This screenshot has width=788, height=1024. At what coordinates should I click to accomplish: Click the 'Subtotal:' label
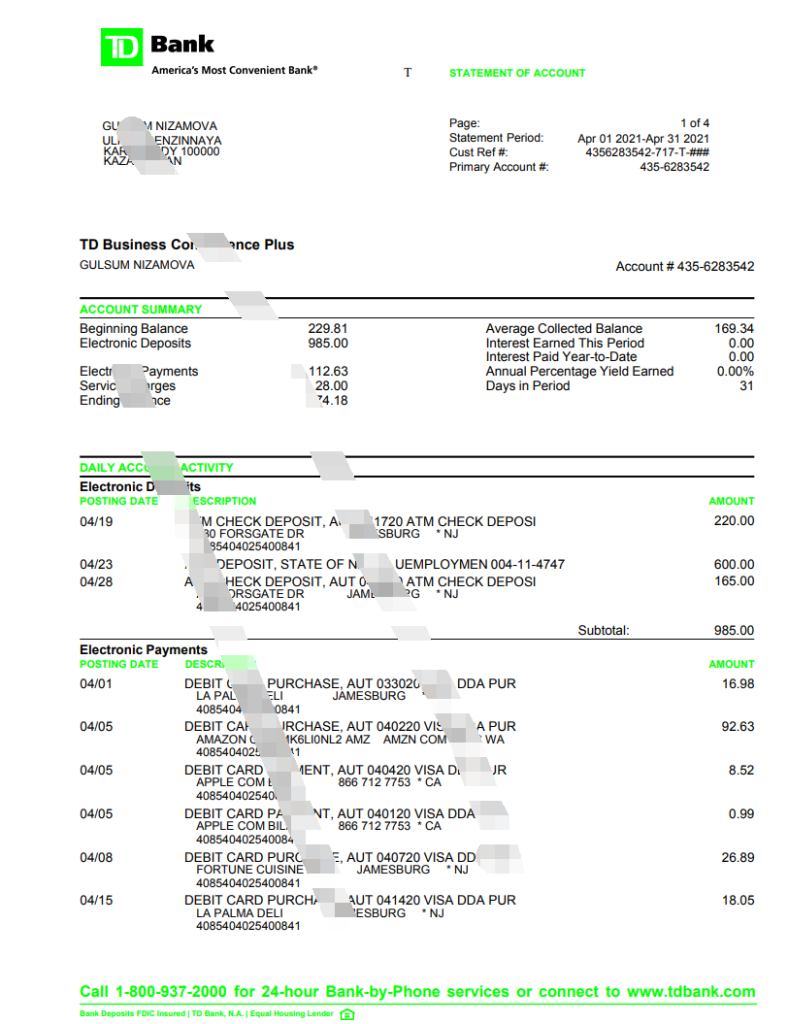(x=603, y=630)
